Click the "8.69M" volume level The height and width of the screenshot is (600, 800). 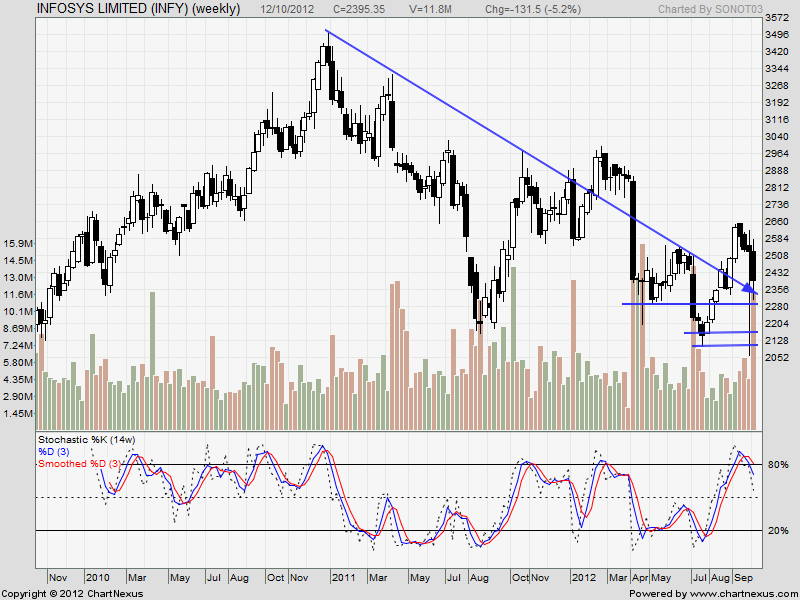20,328
